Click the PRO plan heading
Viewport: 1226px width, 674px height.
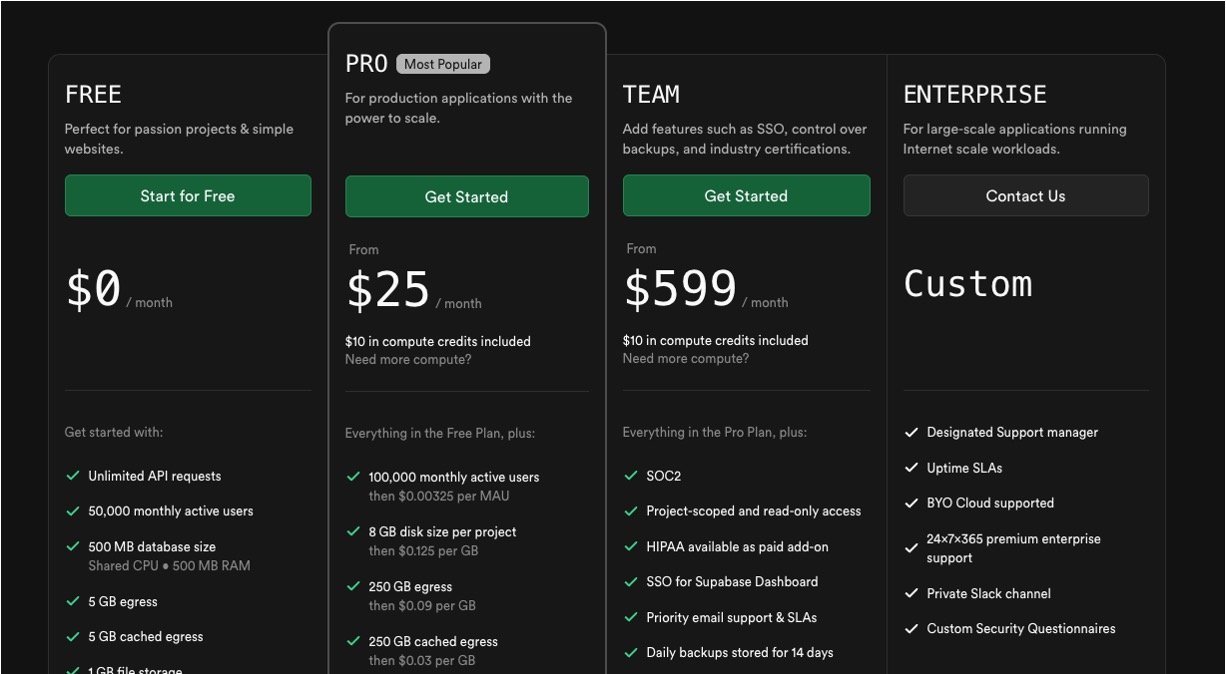pos(366,64)
